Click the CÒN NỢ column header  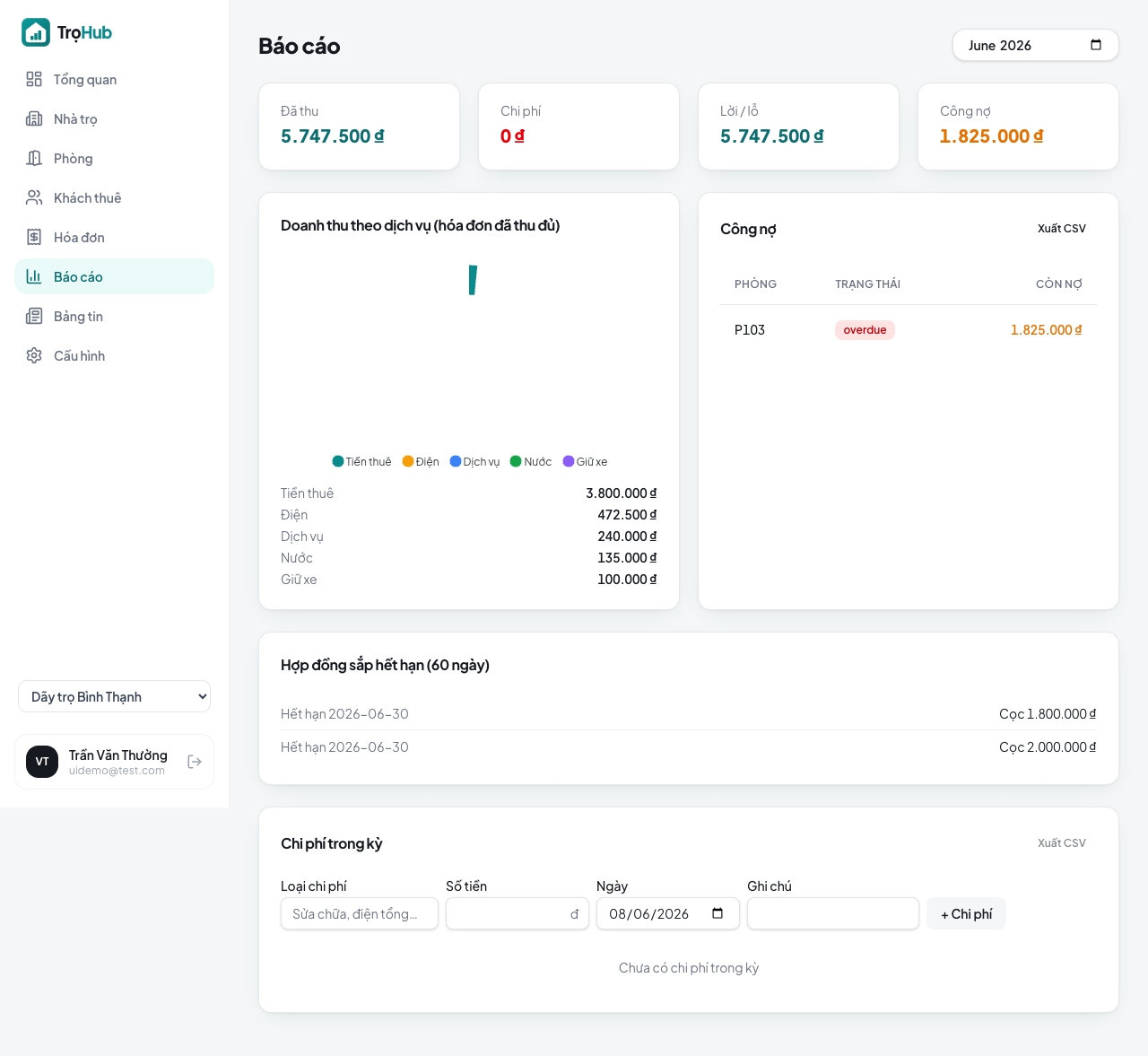point(1059,284)
